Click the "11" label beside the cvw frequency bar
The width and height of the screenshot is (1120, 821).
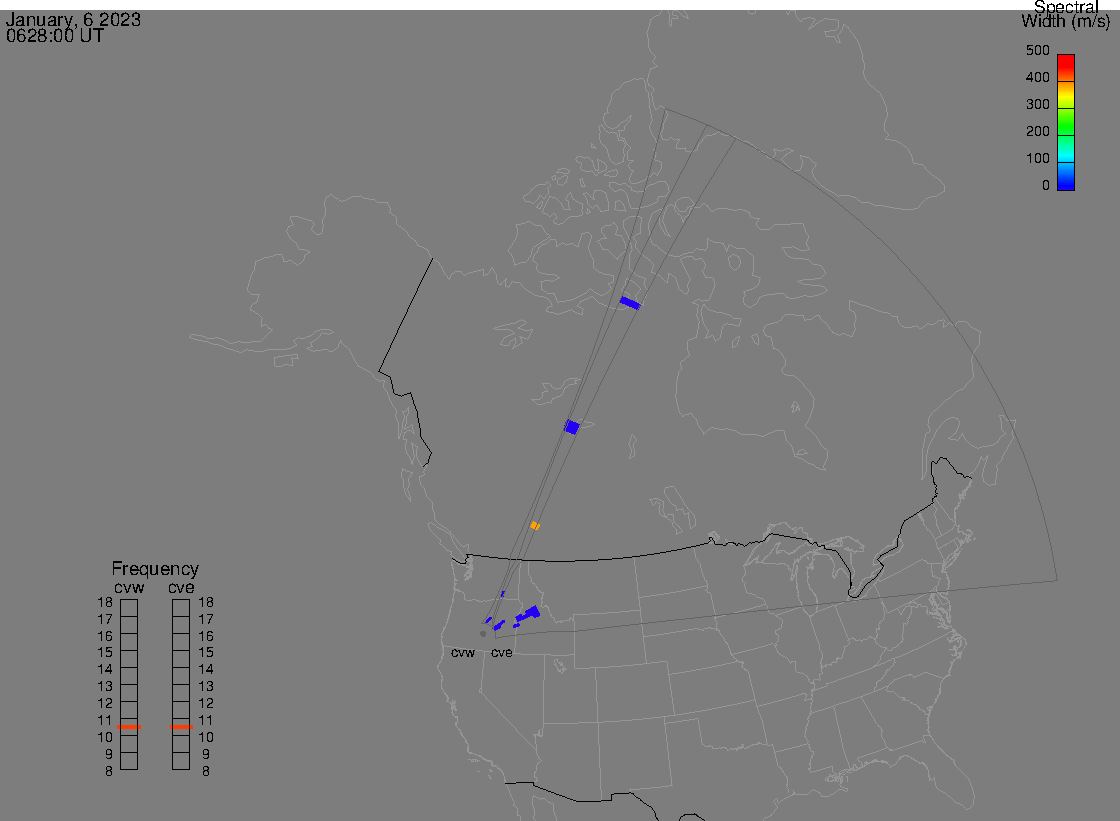tap(105, 720)
